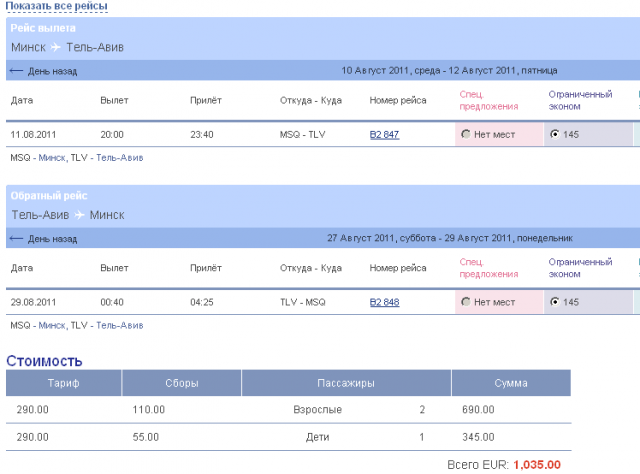This screenshot has height=474, width=640.
Task: Click arrow icon in Тель-Авив to Минск header
Action: pyautogui.click(x=79, y=215)
